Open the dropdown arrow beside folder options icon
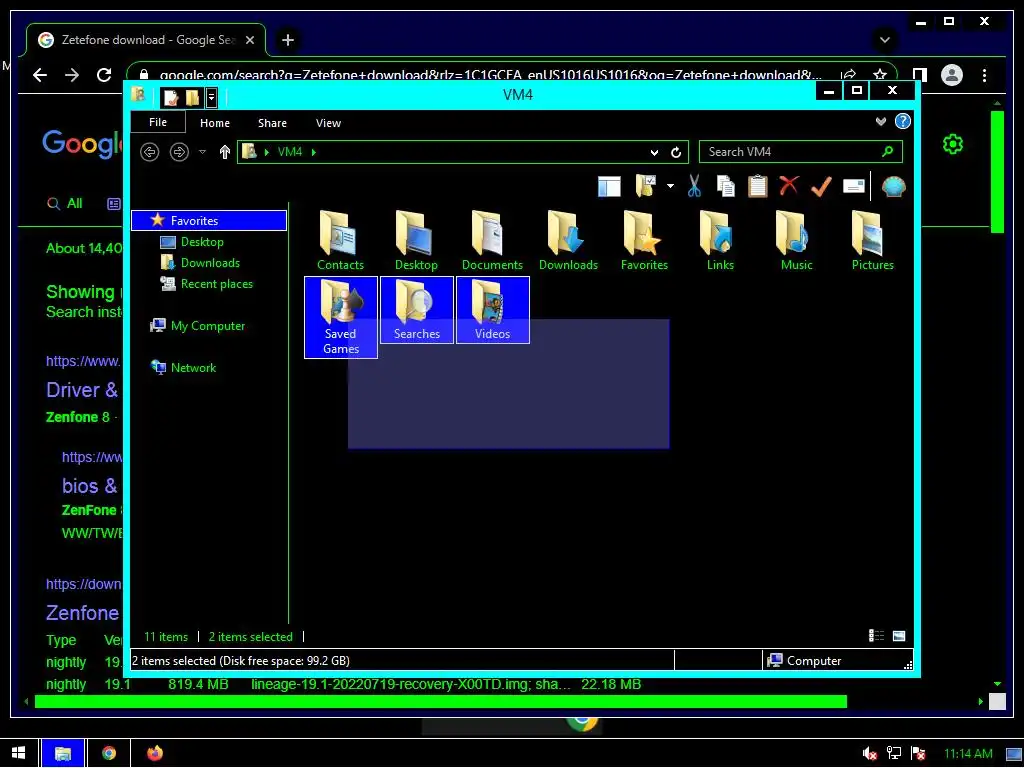The width and height of the screenshot is (1024, 768). (670, 187)
